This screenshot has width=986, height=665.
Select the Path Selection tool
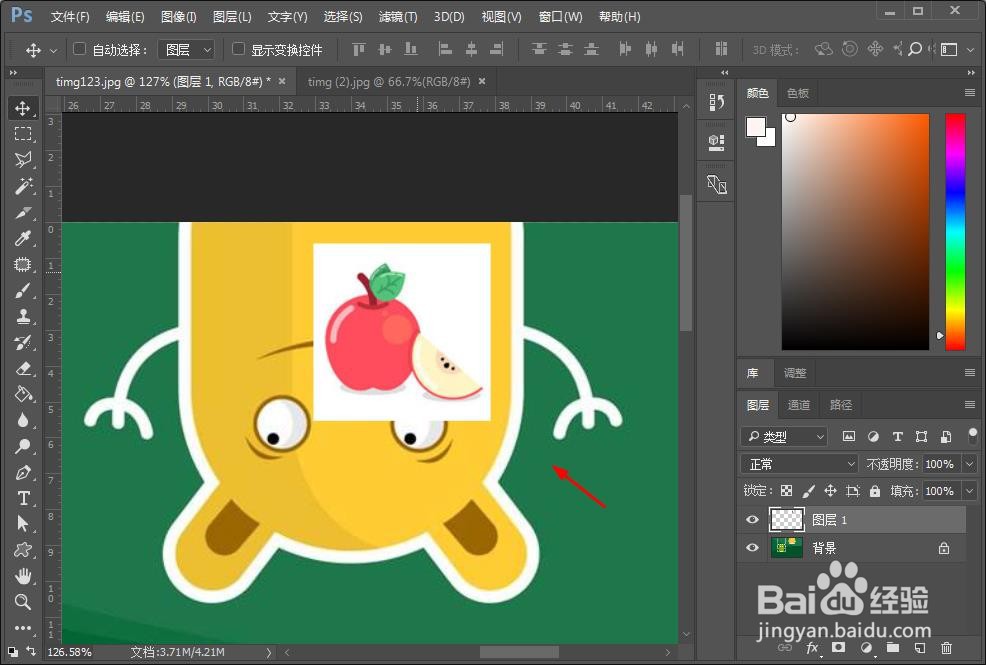(x=23, y=524)
